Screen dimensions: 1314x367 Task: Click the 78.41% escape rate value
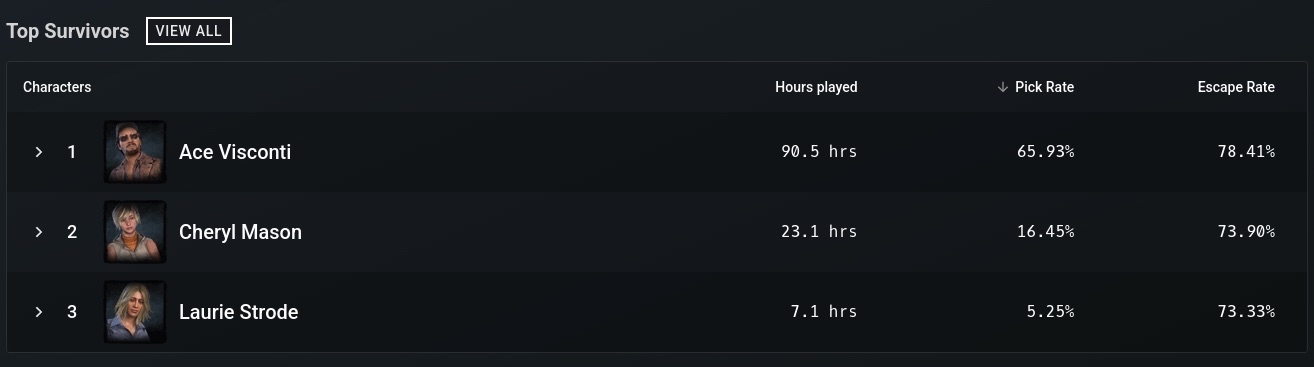tap(1246, 152)
